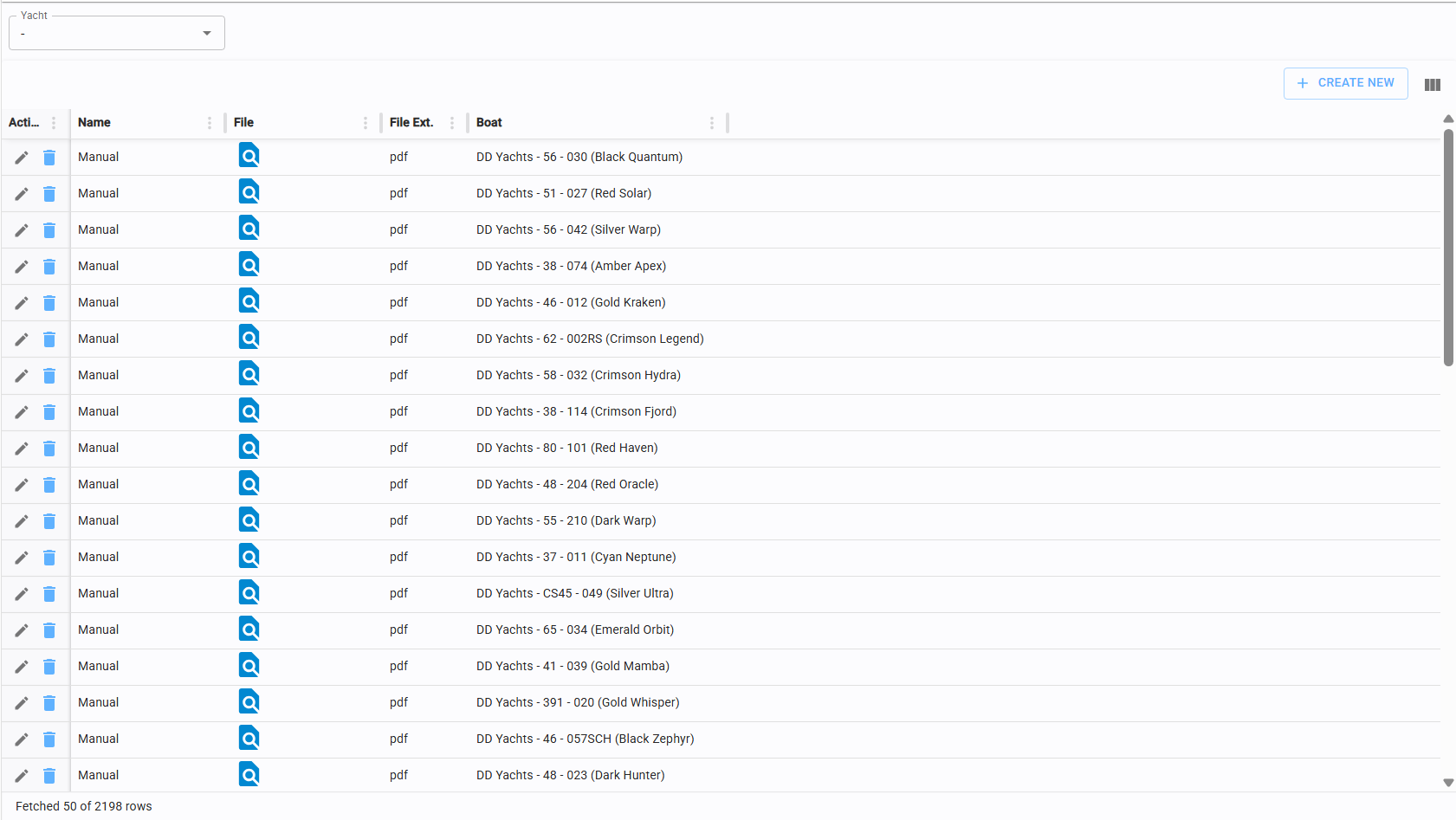Edit the Black Quantum manual row

coord(22,158)
